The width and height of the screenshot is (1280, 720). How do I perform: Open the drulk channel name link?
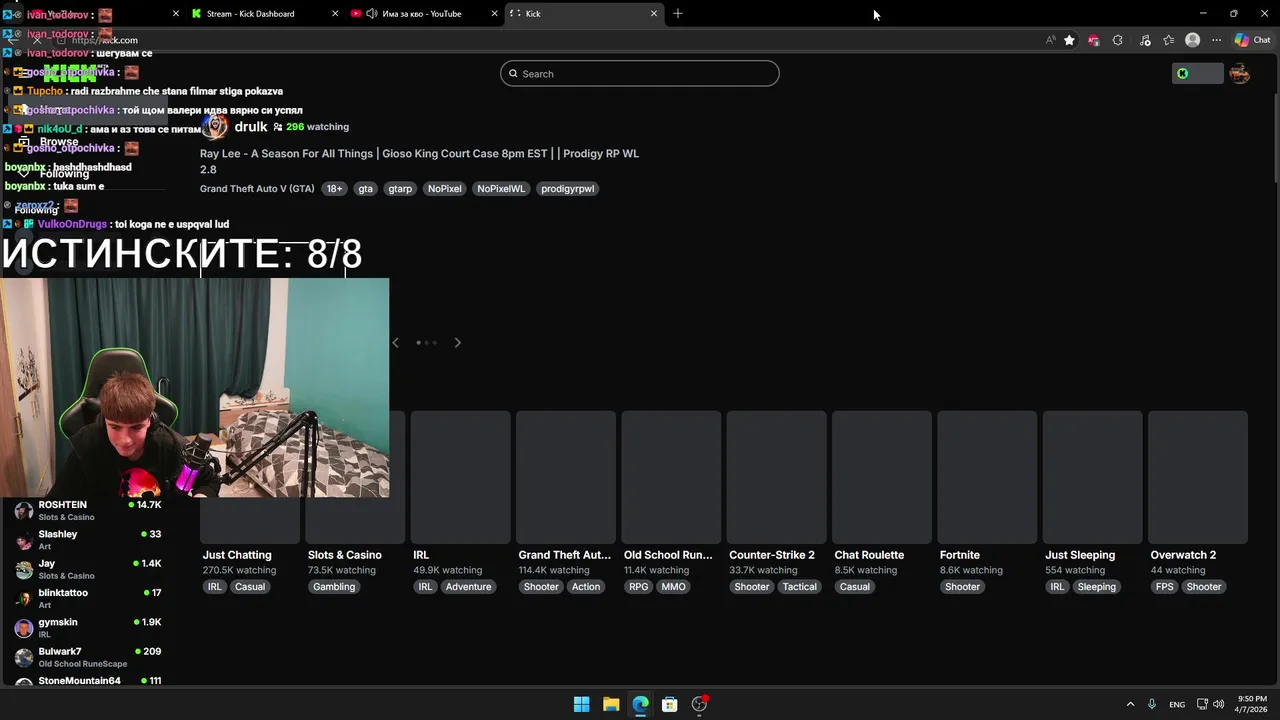251,127
